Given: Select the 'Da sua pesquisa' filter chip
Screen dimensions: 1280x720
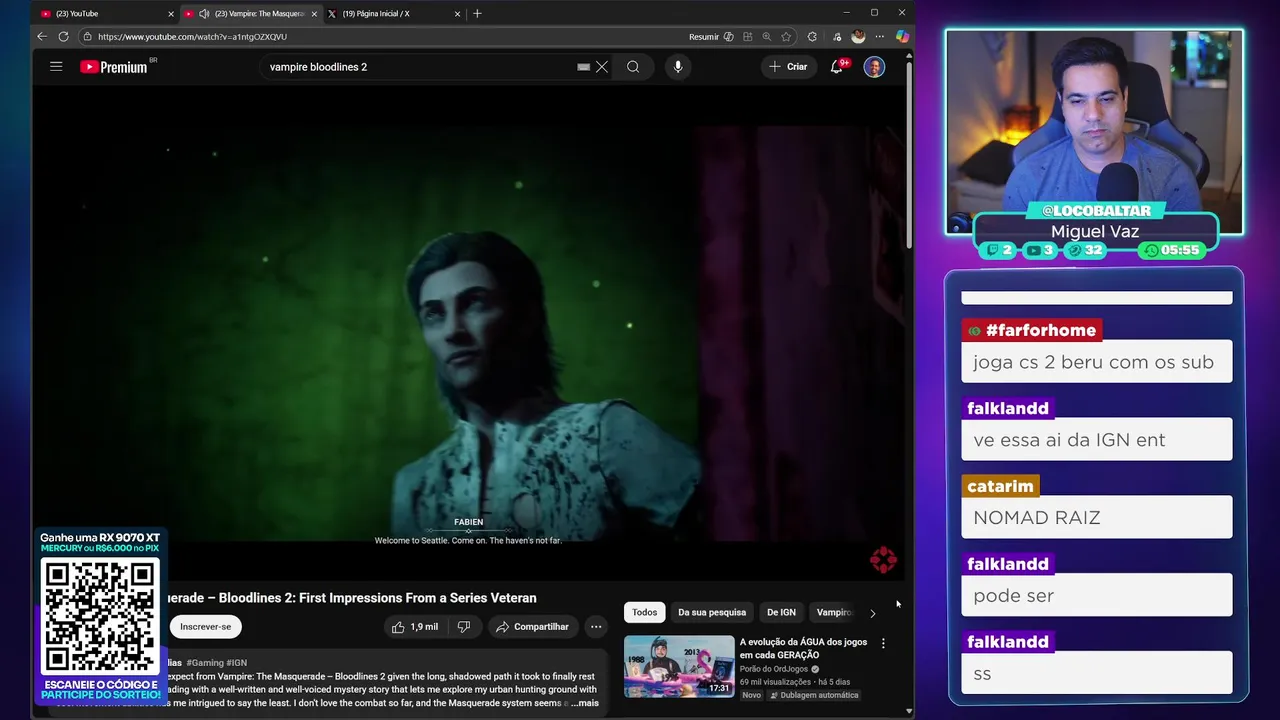Looking at the screenshot, I should click(x=712, y=612).
